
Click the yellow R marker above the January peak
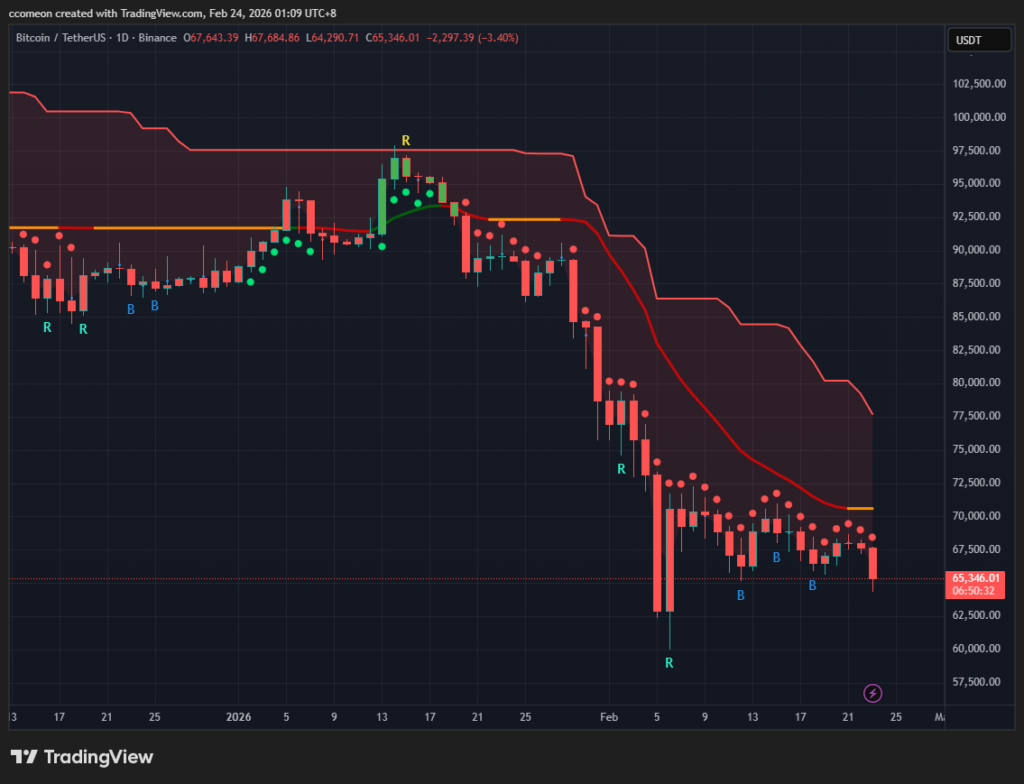[406, 140]
